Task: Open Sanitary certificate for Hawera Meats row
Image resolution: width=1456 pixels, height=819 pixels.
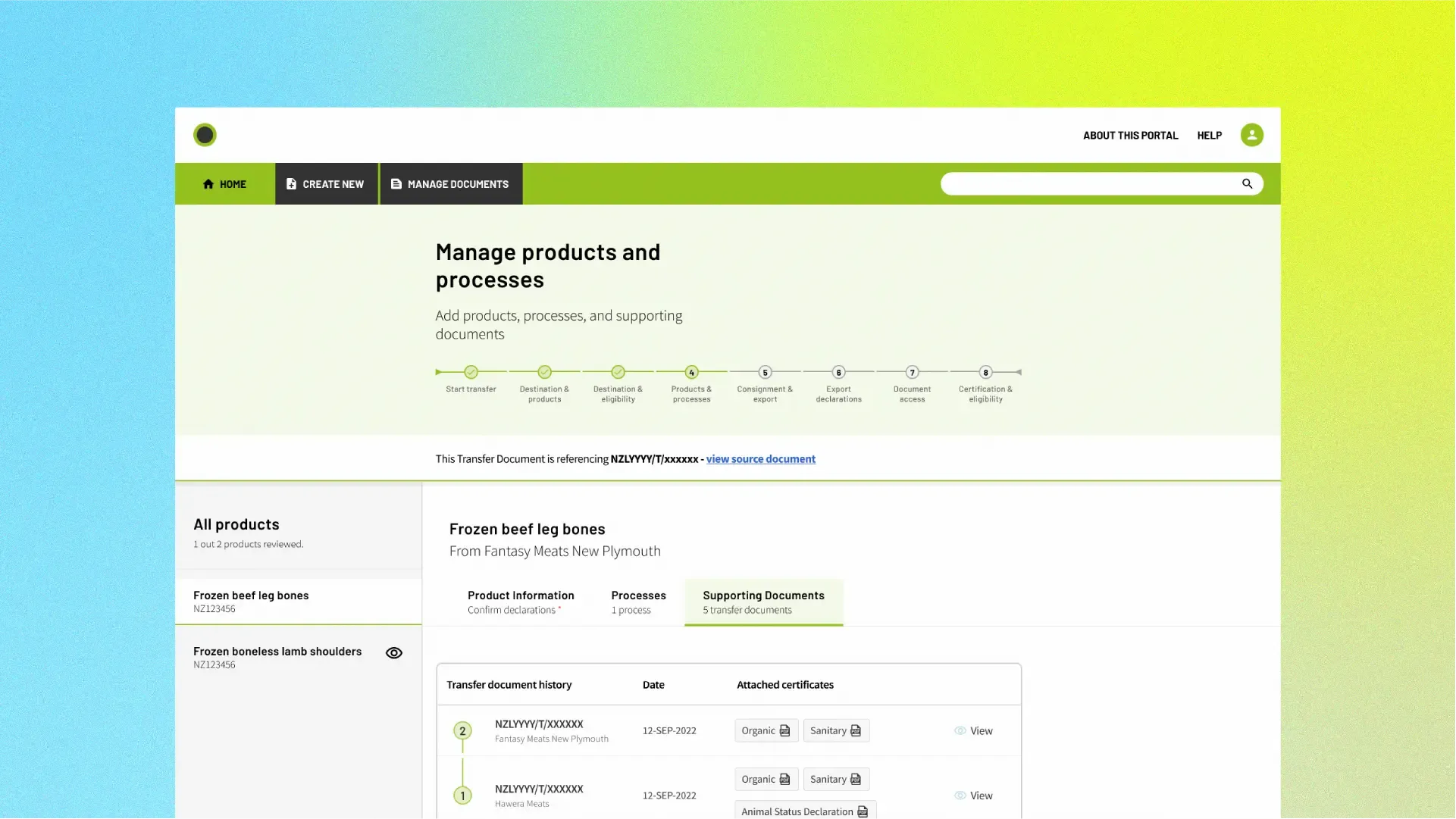Action: coord(835,780)
